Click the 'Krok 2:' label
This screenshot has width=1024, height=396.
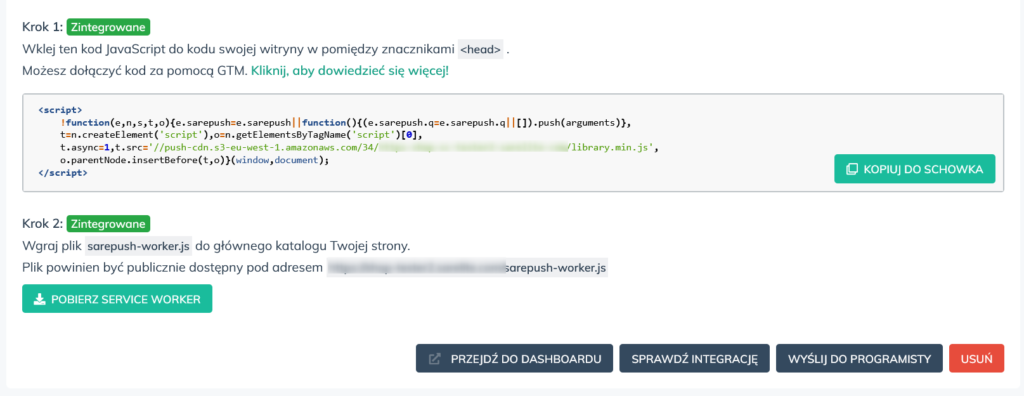[x=42, y=224]
